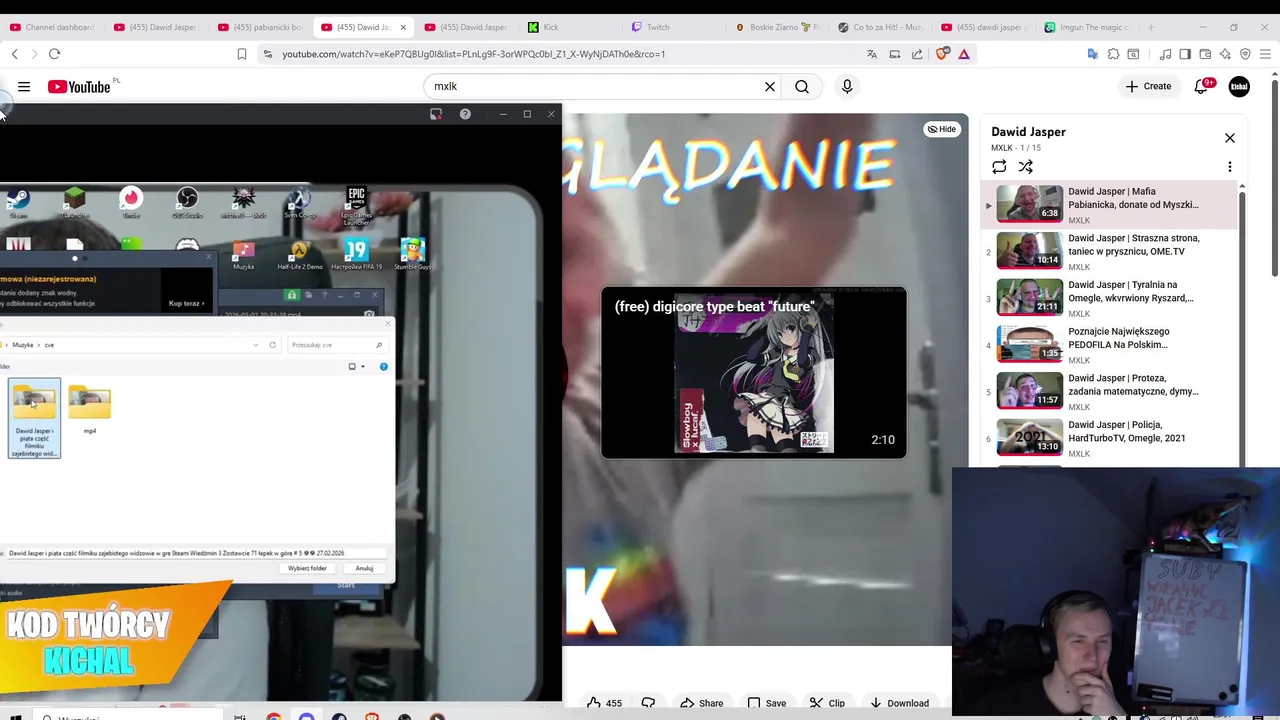Close the Dawid Jasper playlist panel
This screenshot has height=720, width=1280.
[x=1230, y=138]
